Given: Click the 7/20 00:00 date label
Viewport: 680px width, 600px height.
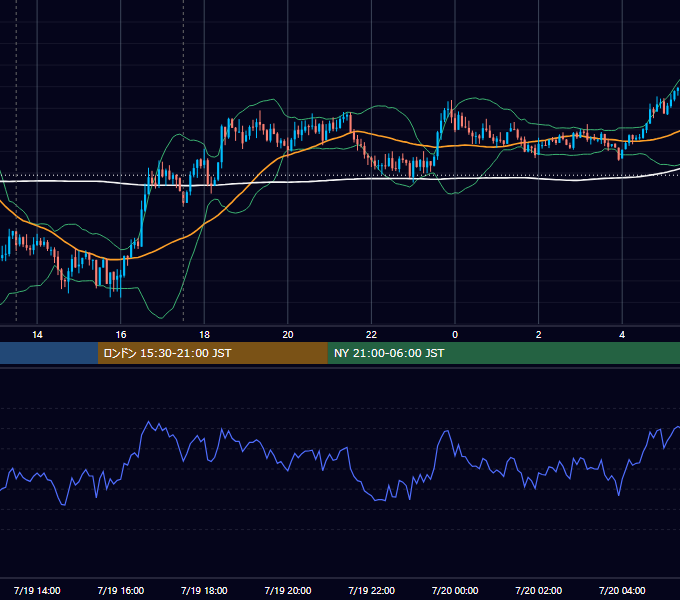Looking at the screenshot, I should [x=455, y=590].
